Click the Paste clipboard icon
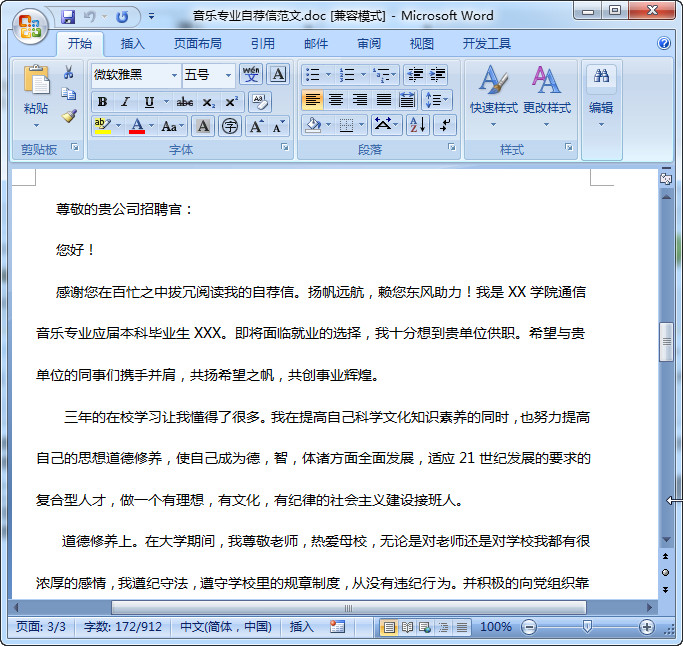 click(36, 79)
